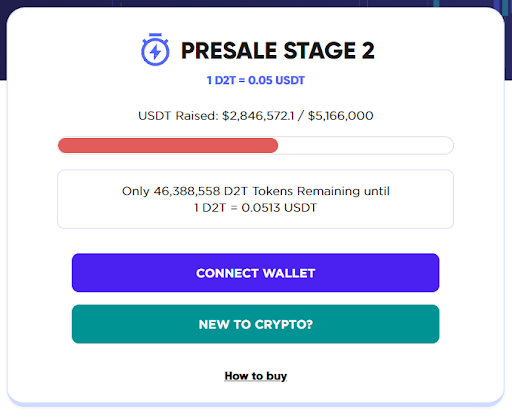Click the 1 D2T = 0.05 USDT price text
The height and width of the screenshot is (419, 512).
(x=255, y=80)
